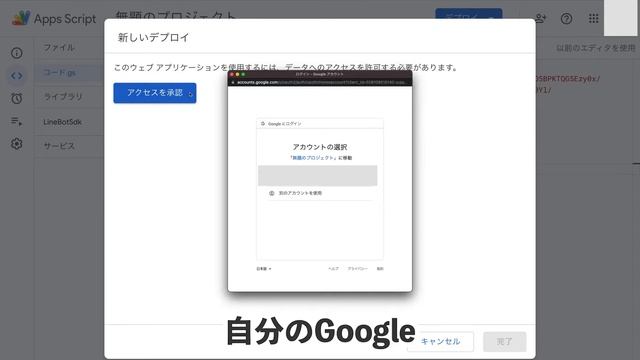Click the 完了 button in deploy dialog

pos(504,342)
